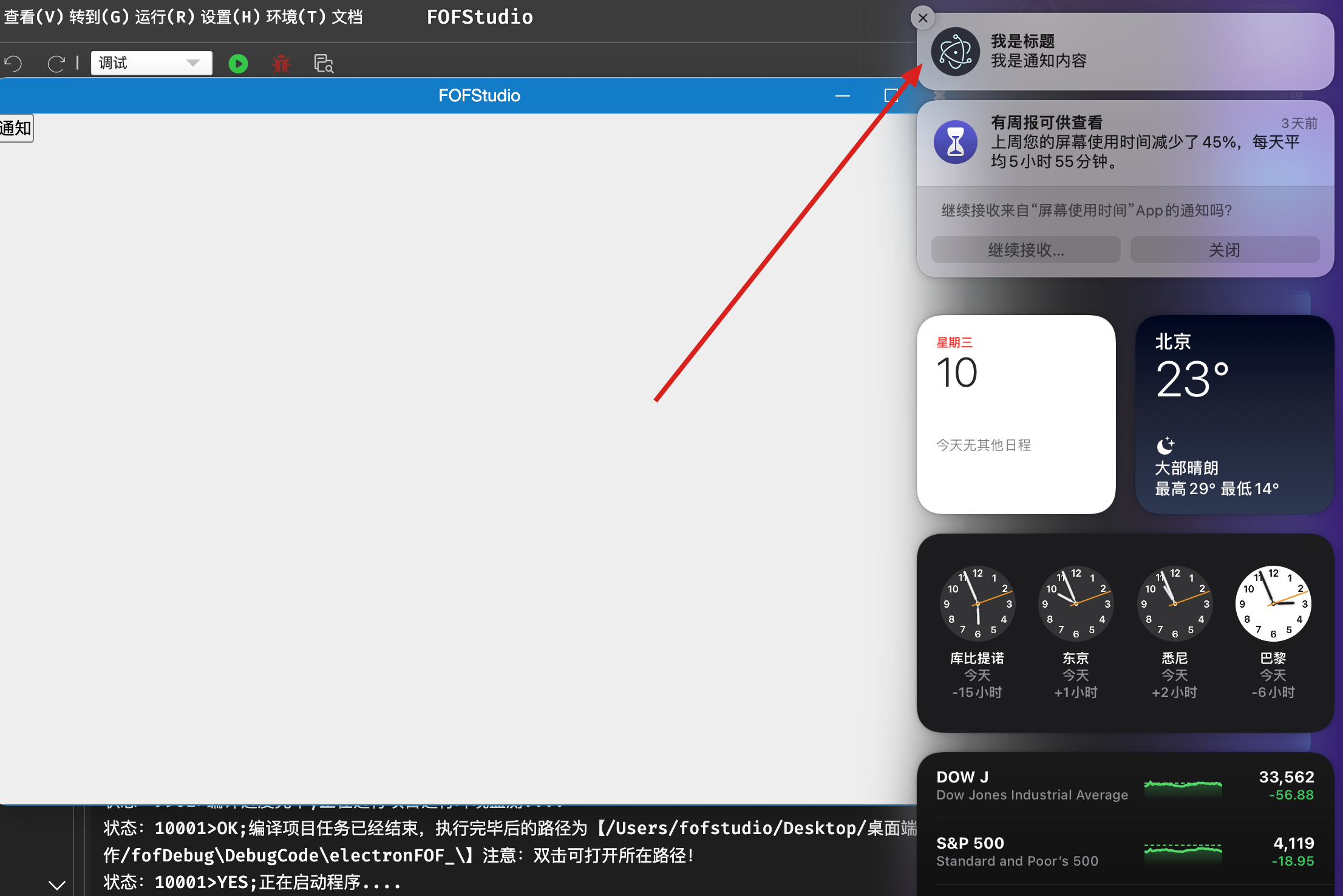The width and height of the screenshot is (1343, 896).
Task: Open the 运行(R) menu
Action: [x=165, y=17]
